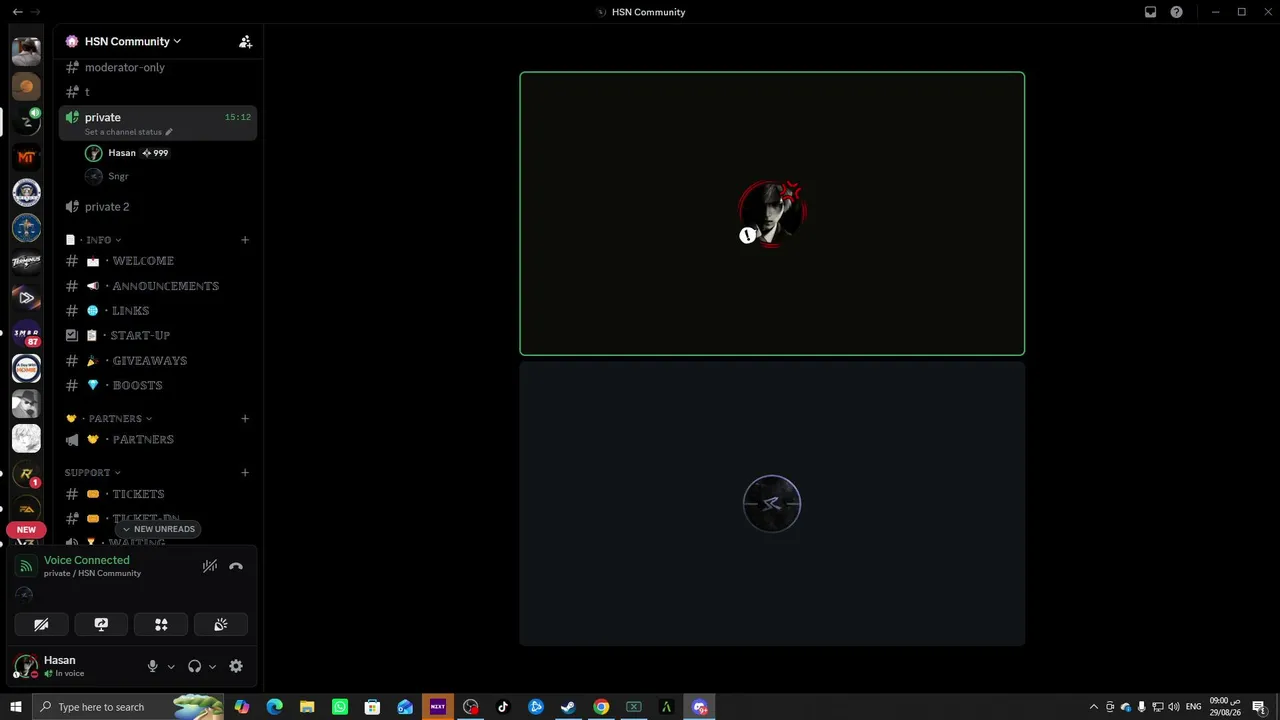
Task: Open WhatsApp from the taskbar
Action: point(340,707)
